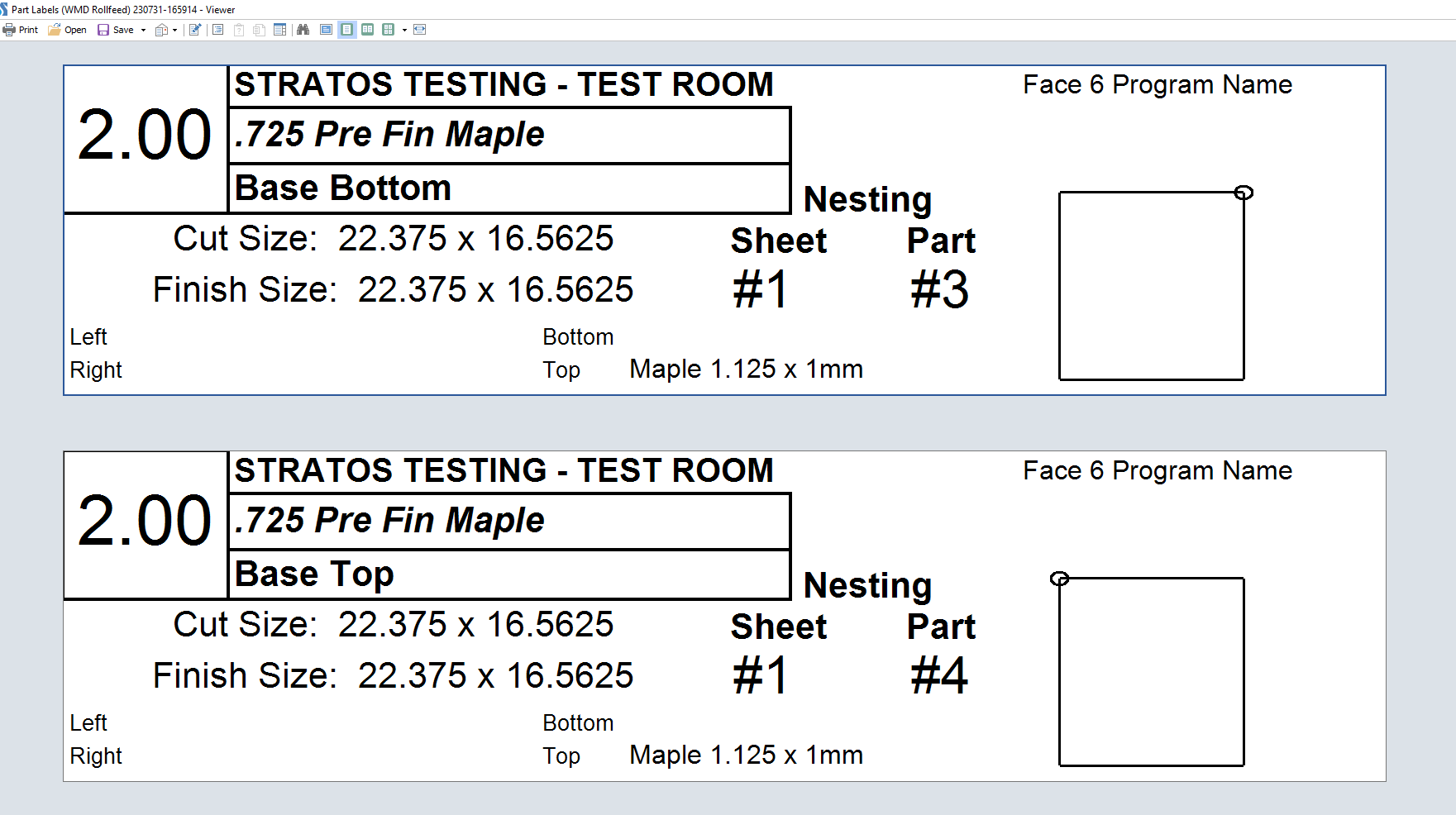Click the fit page width icon
The height and width of the screenshot is (815, 1456).
(x=420, y=30)
